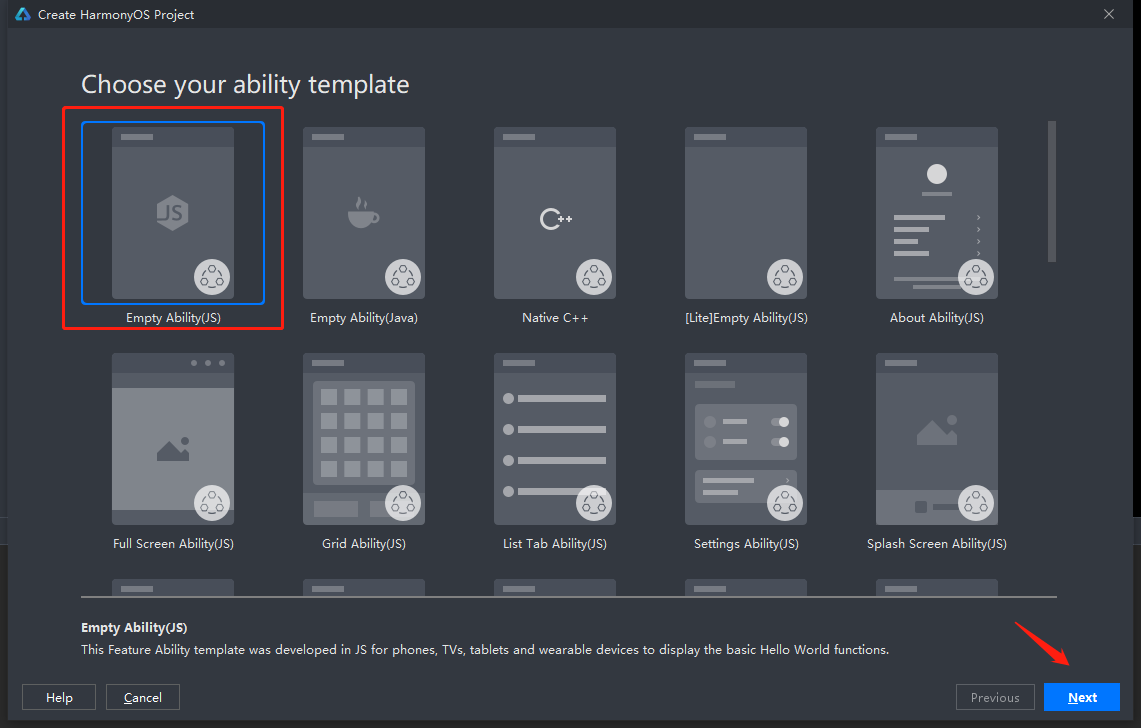Choose the List Tab Ability(JS) template
The height and width of the screenshot is (728, 1141).
[x=555, y=439]
